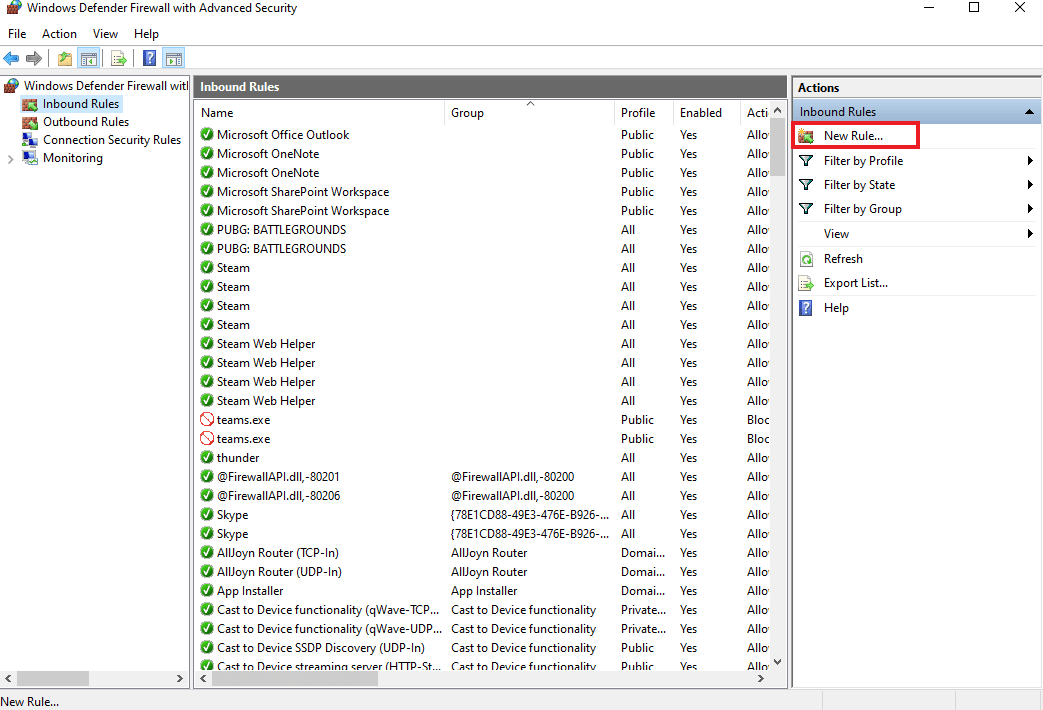The image size is (1043, 710).
Task: Sort rules by Name column header
Action: click(319, 113)
